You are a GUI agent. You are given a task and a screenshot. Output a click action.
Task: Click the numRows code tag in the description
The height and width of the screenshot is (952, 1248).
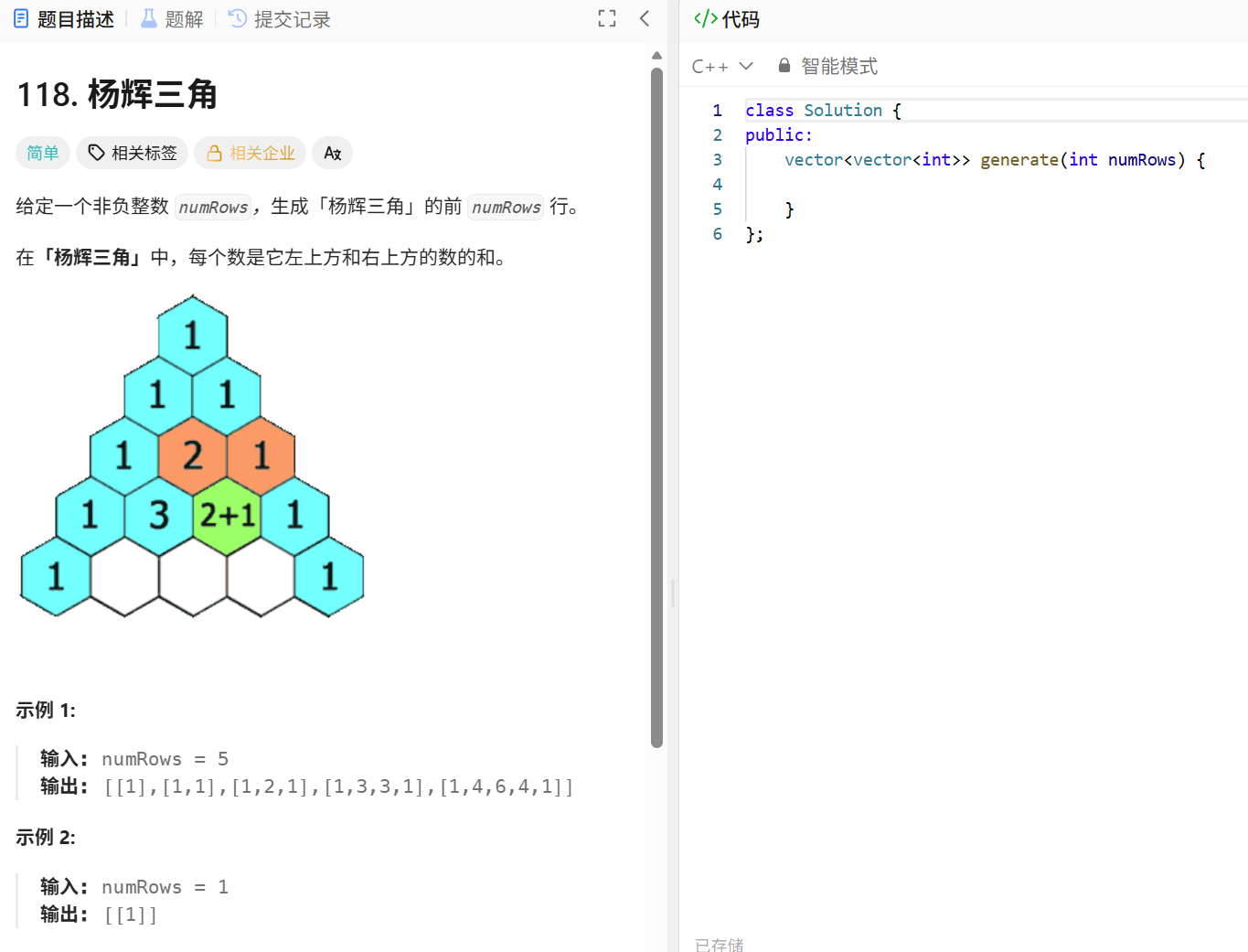214,208
